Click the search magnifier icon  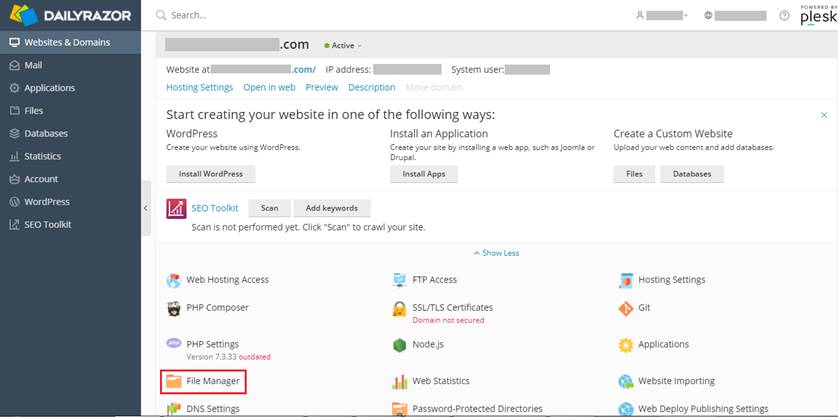(161, 15)
